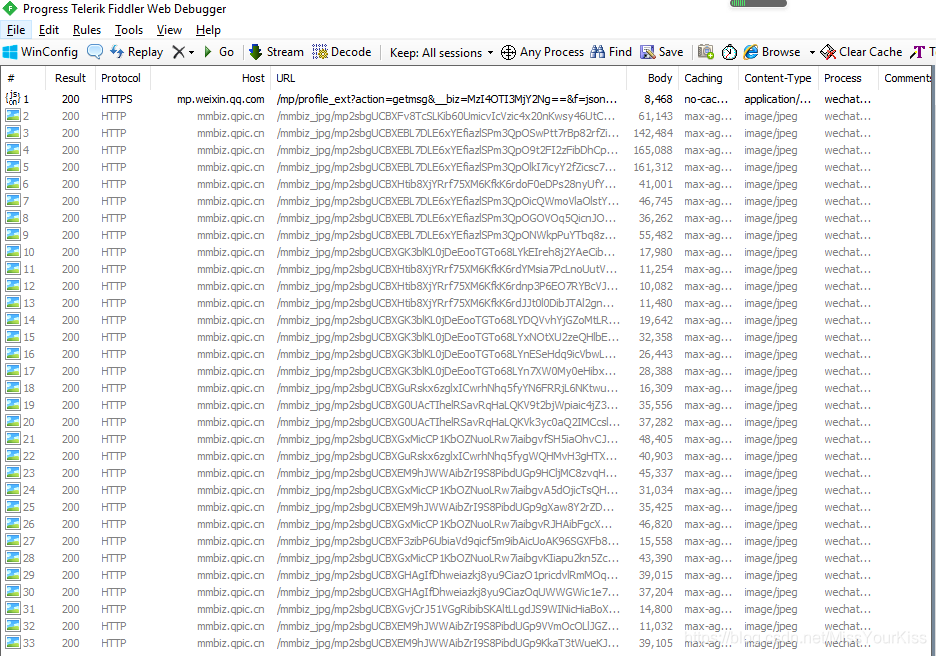Click the TextWizard T icon
This screenshot has height=656, width=936.
917,53
